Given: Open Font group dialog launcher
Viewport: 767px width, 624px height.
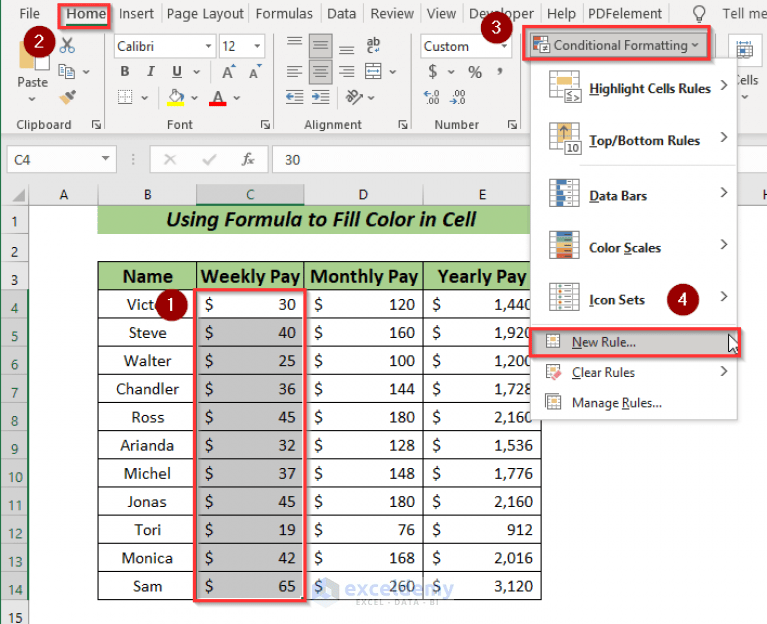Looking at the screenshot, I should pyautogui.click(x=266, y=125).
